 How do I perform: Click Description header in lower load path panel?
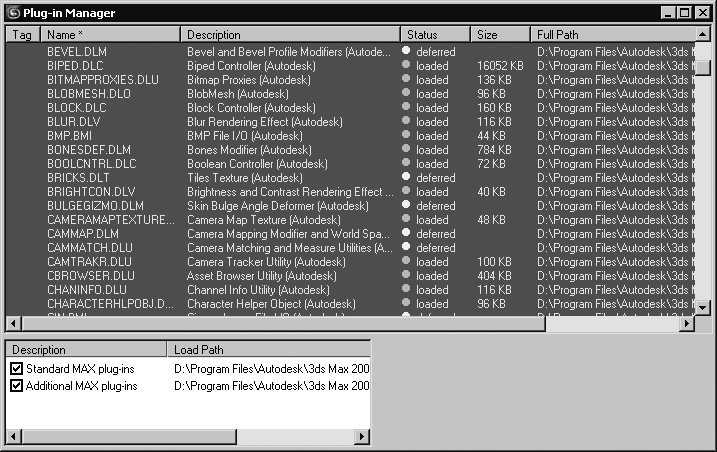point(86,350)
